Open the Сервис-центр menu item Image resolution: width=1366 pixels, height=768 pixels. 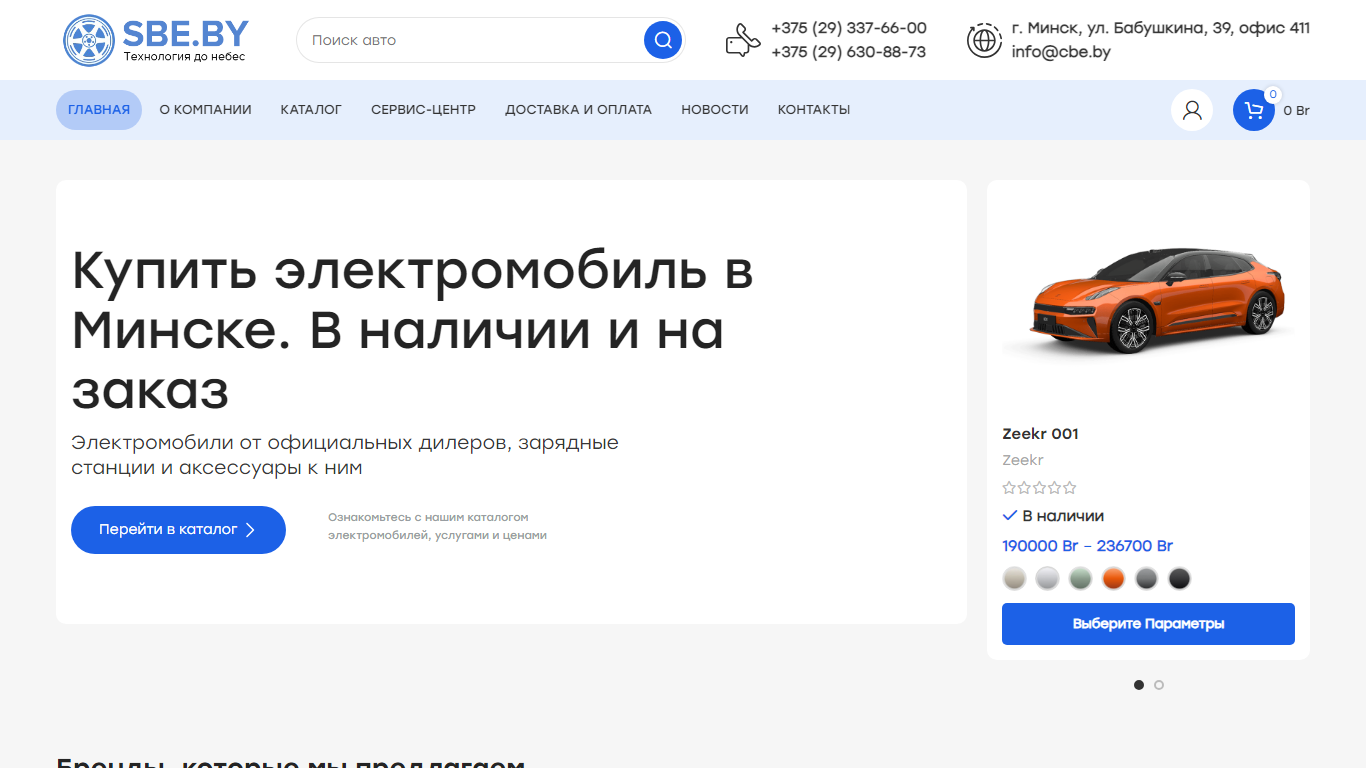coord(423,110)
